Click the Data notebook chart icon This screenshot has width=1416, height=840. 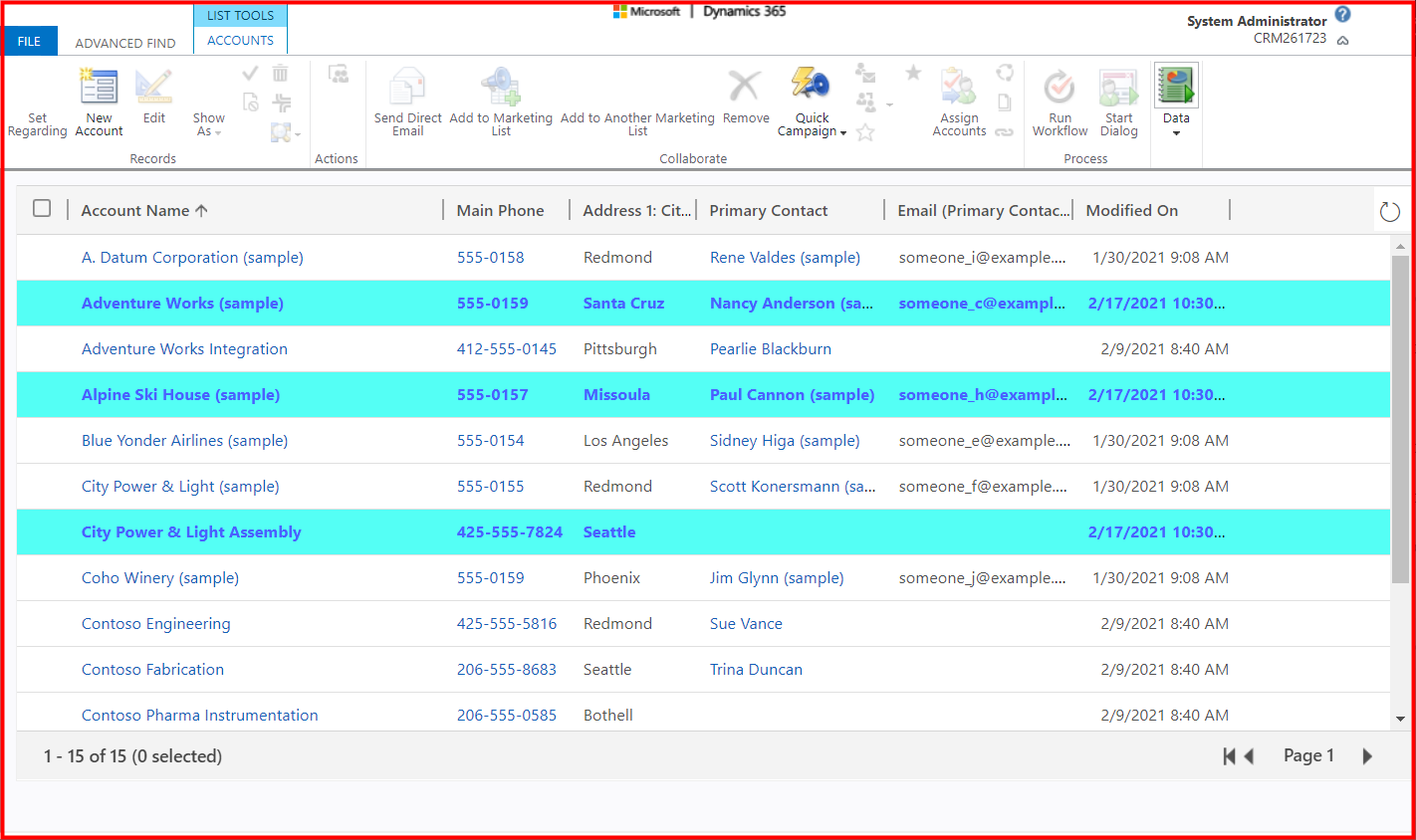pyautogui.click(x=1176, y=86)
